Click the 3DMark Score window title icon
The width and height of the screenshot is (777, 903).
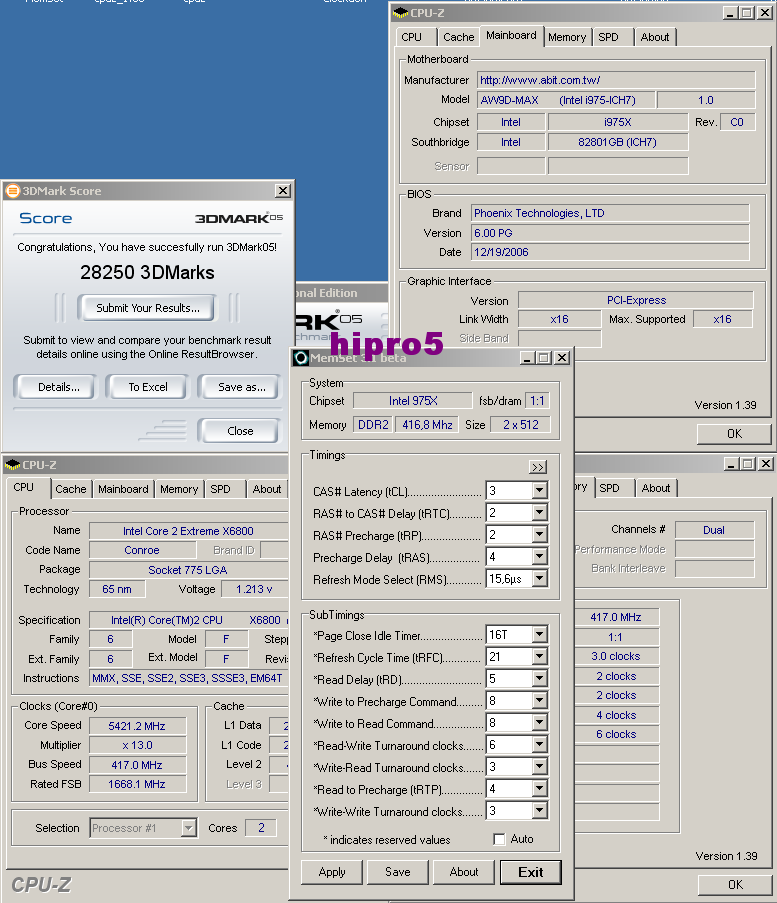coord(13,191)
